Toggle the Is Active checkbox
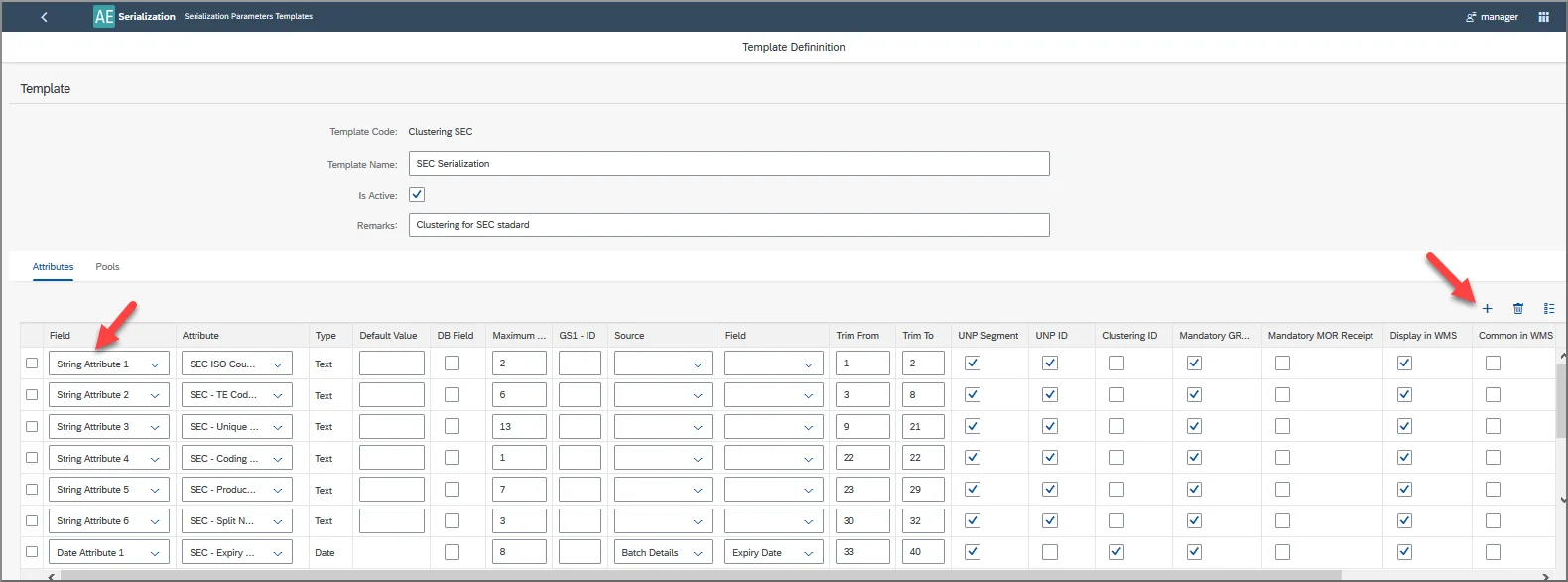This screenshot has height=582, width=1568. pos(417,195)
